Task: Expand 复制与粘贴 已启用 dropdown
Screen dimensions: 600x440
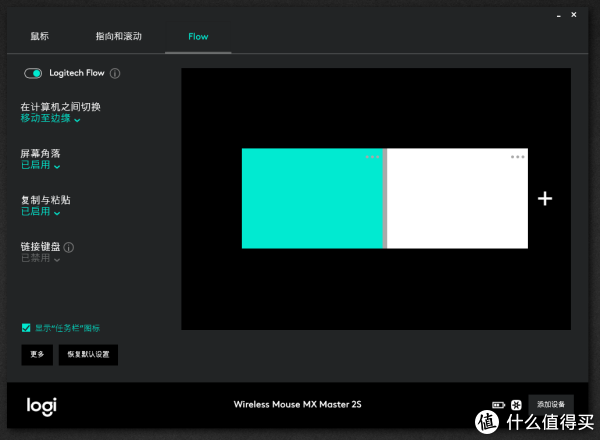Action: (40, 211)
